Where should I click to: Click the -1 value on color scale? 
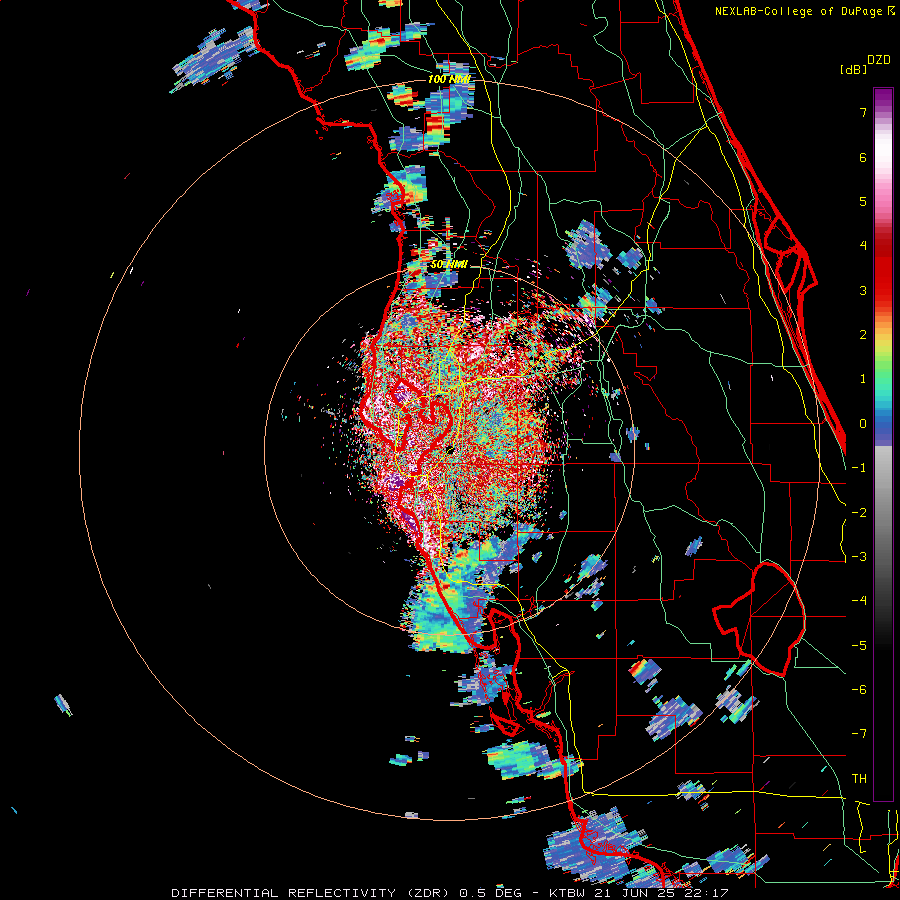click(859, 468)
